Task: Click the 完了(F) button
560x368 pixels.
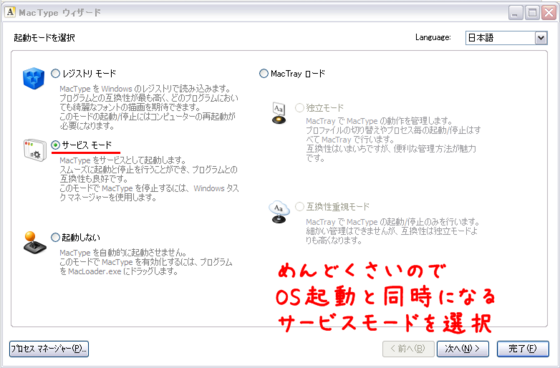Action: click(523, 349)
